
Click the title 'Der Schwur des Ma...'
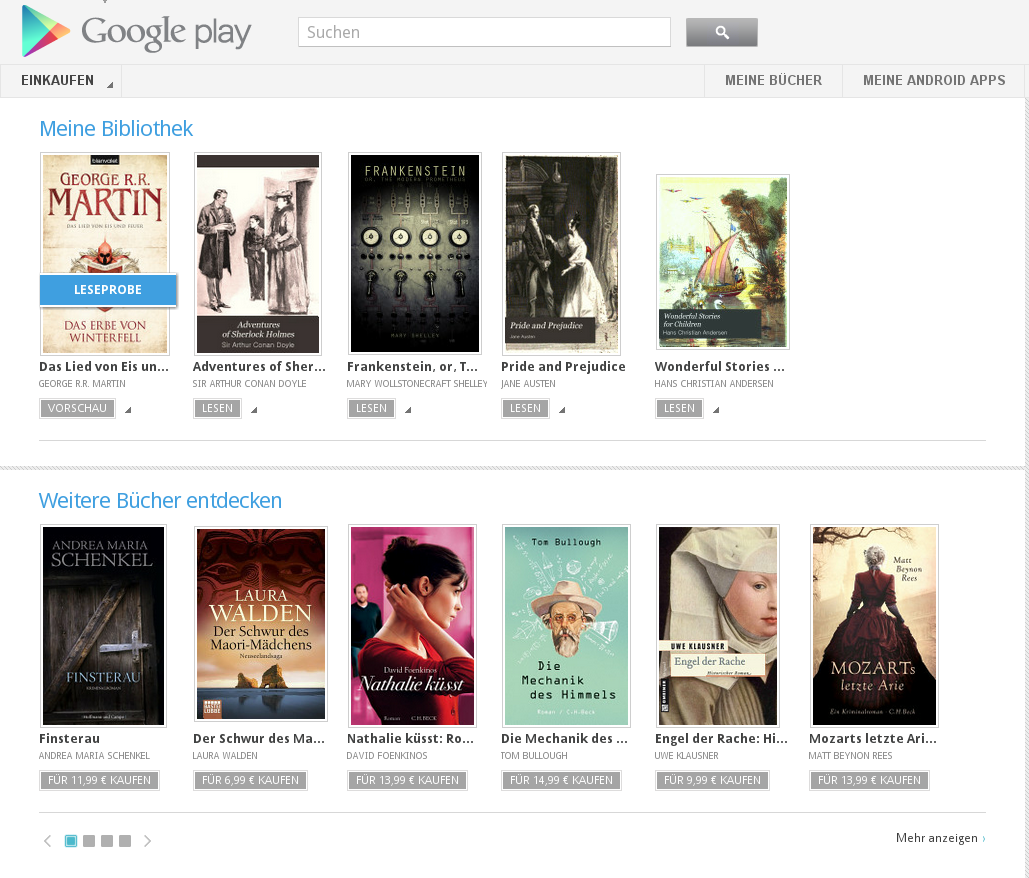259,739
